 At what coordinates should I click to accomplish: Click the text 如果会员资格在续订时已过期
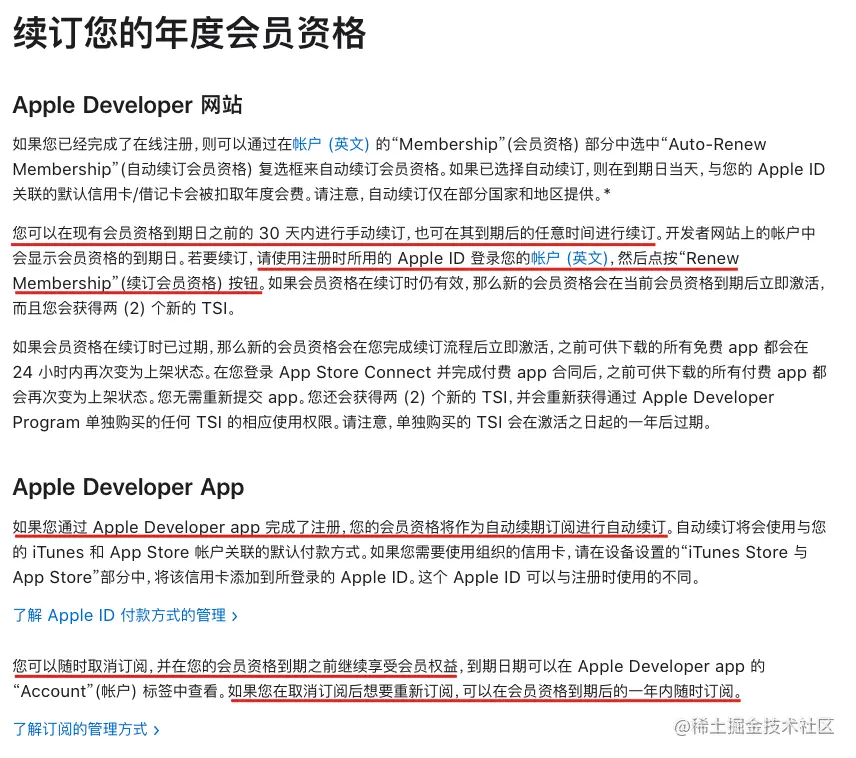pos(110,347)
